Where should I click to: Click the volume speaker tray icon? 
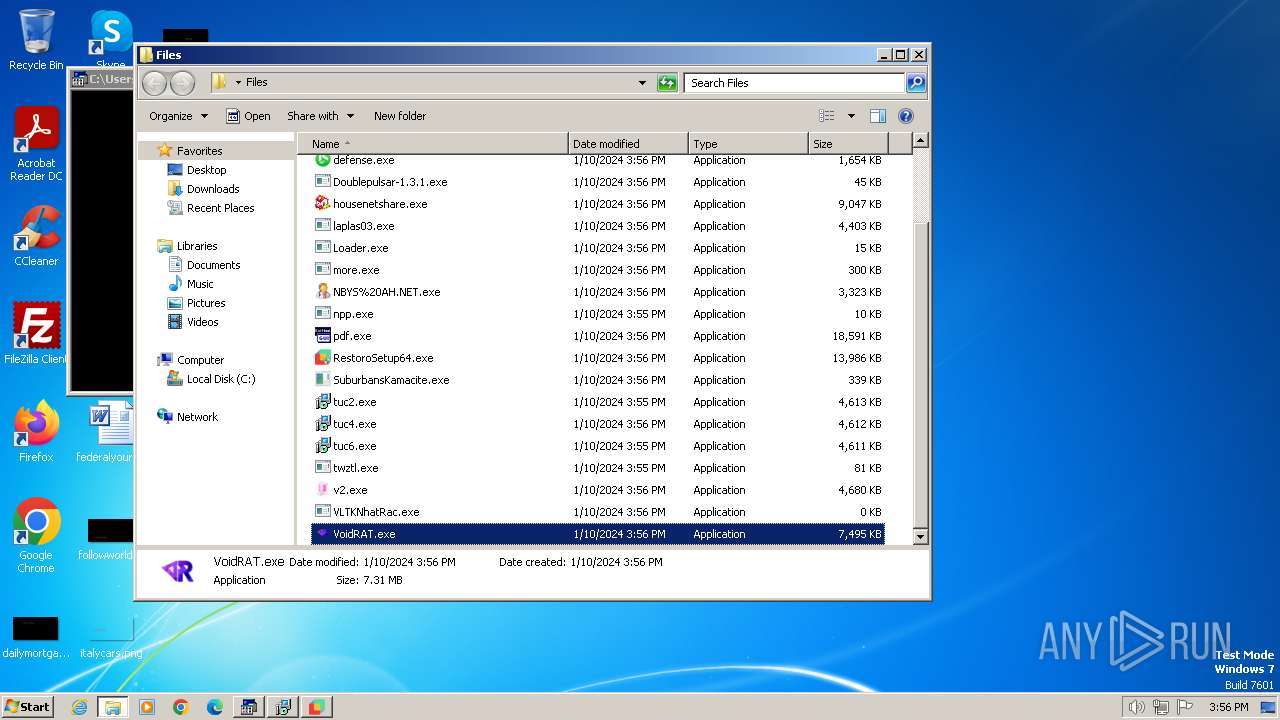1136,707
